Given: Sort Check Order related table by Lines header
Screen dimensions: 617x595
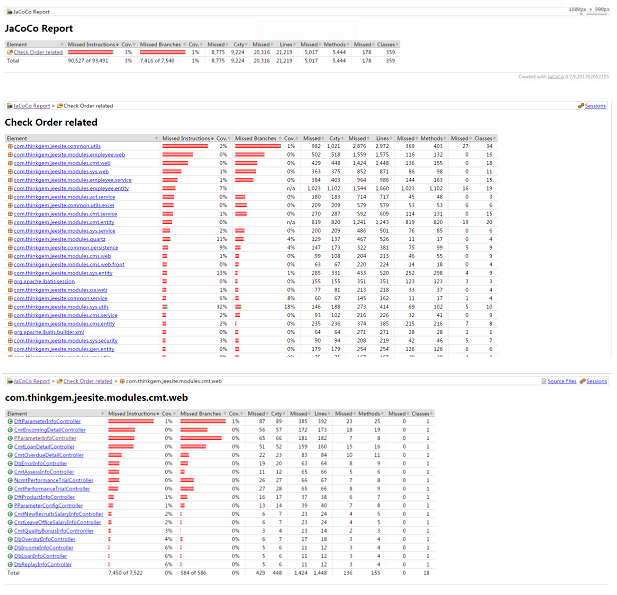Looking at the screenshot, I should click(x=382, y=139).
